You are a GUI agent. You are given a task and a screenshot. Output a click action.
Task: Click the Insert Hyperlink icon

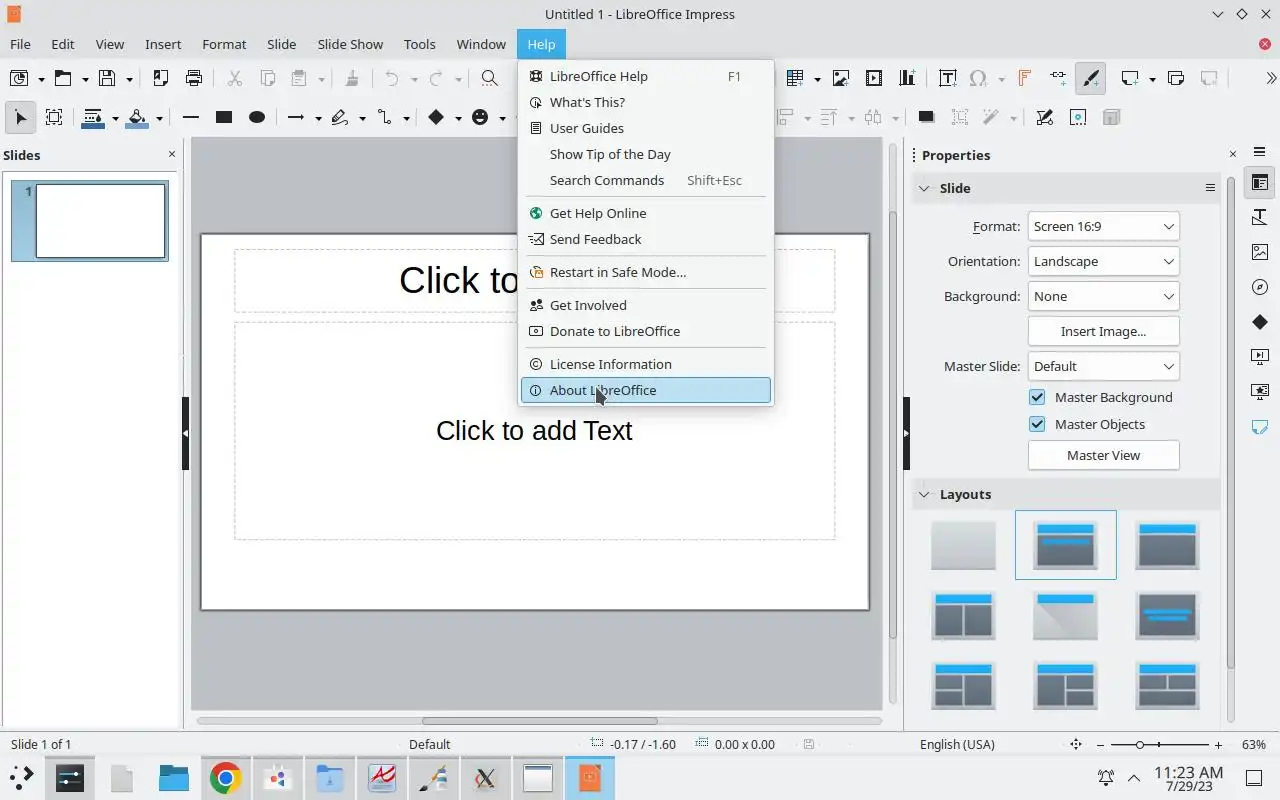(1057, 78)
